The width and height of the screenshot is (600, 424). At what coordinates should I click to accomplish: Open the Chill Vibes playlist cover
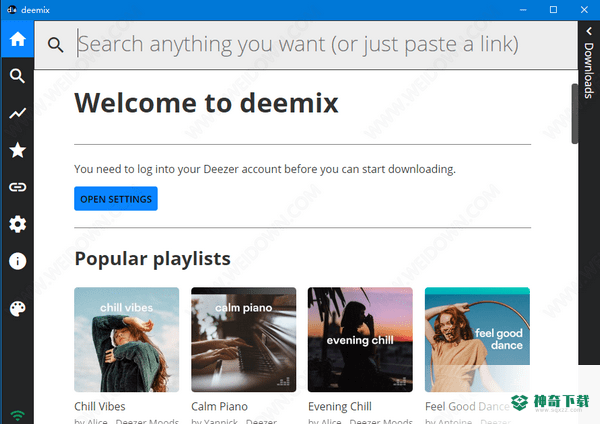click(x=127, y=339)
